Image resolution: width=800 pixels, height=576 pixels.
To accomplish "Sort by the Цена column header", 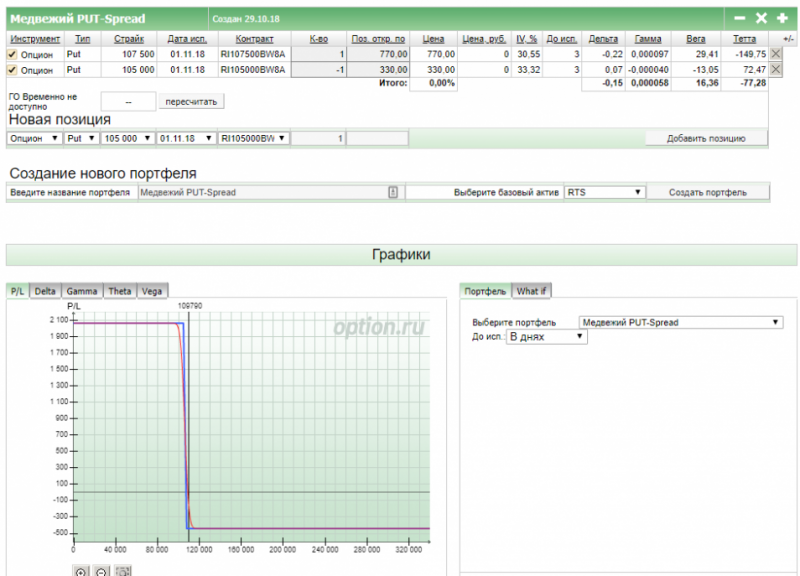I will point(433,39).
